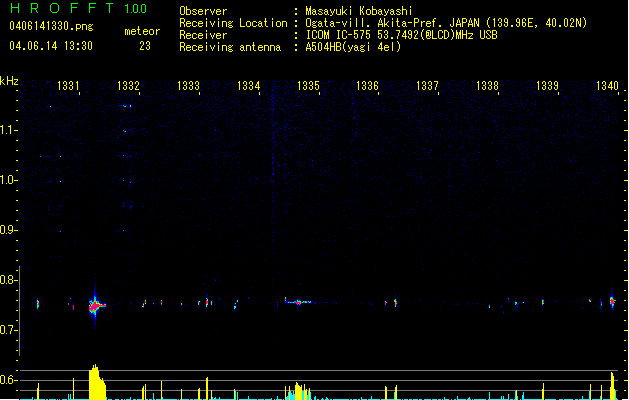Click the 0.7 frequency axis label
Viewport: 629px width, 400px height.
point(8,330)
